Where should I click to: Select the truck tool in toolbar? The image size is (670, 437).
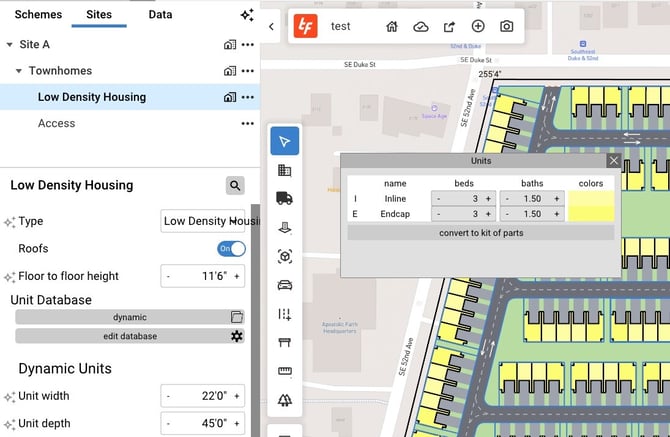point(284,198)
